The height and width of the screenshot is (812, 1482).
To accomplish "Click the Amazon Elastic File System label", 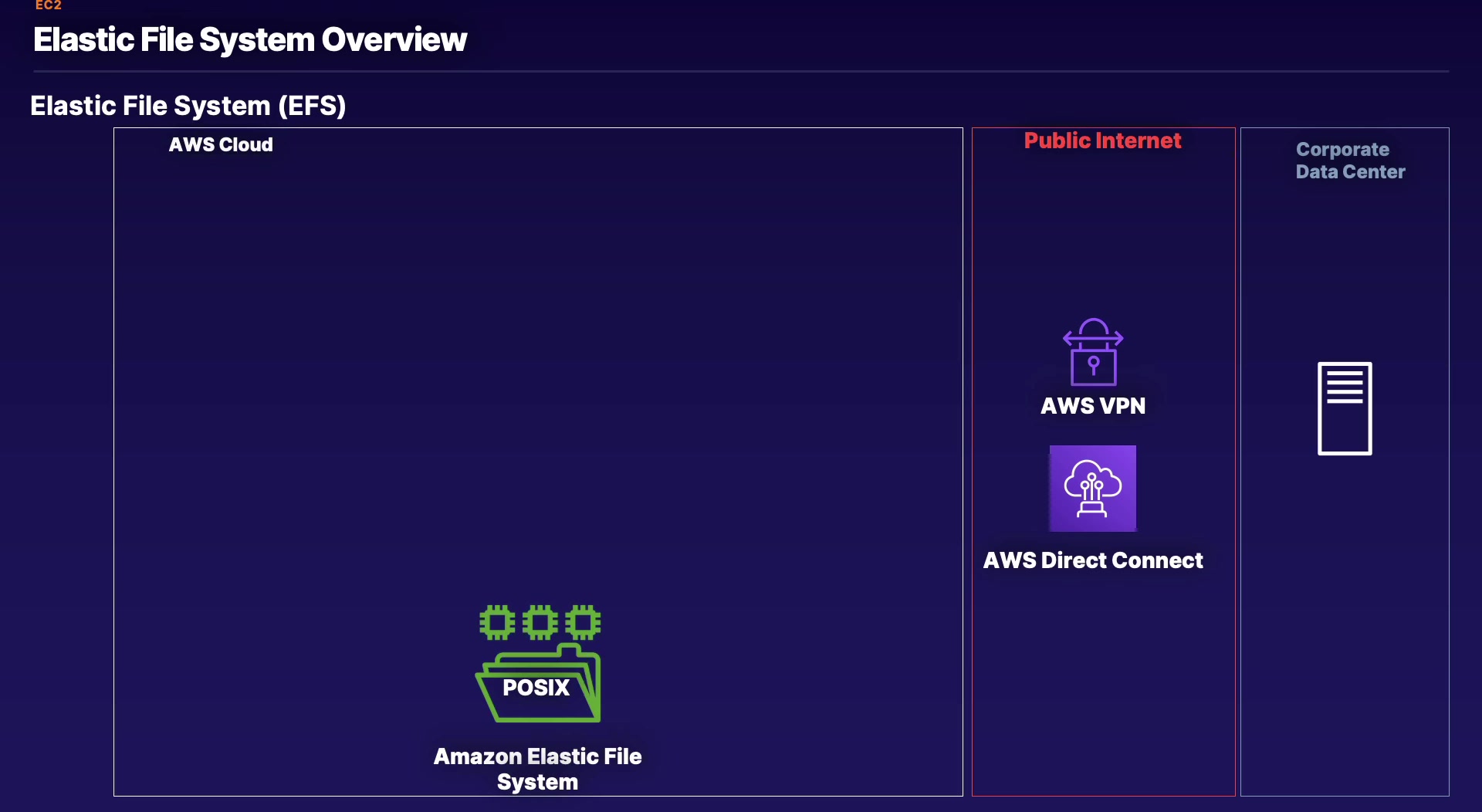I will [537, 769].
